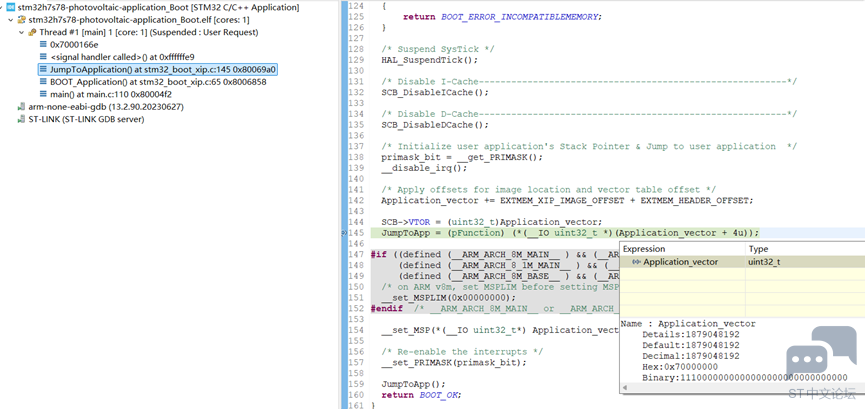Click line number 159 in the gutter
This screenshot has height=409, width=865.
[357, 384]
